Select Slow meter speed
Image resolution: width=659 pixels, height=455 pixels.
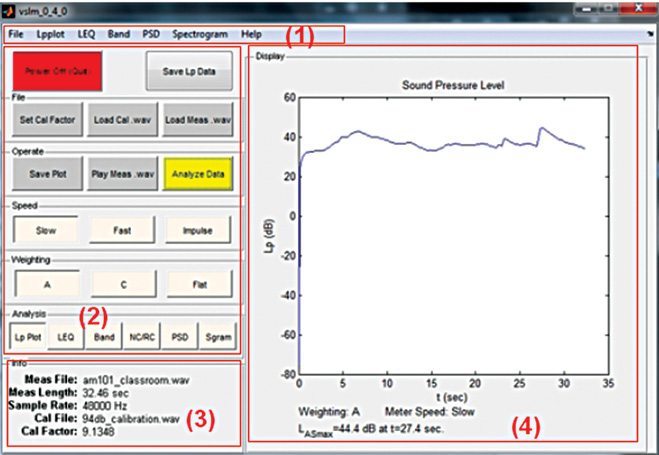pyautogui.click(x=46, y=229)
